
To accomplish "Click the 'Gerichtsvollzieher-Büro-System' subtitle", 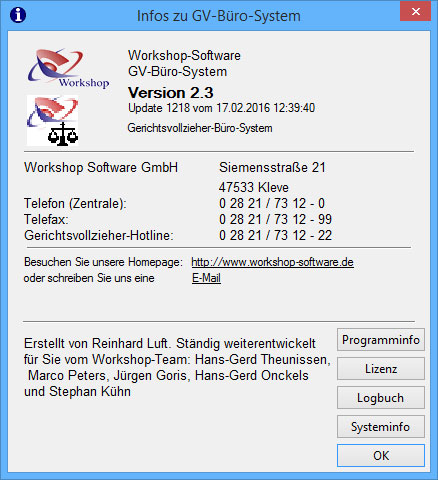I will point(200,128).
